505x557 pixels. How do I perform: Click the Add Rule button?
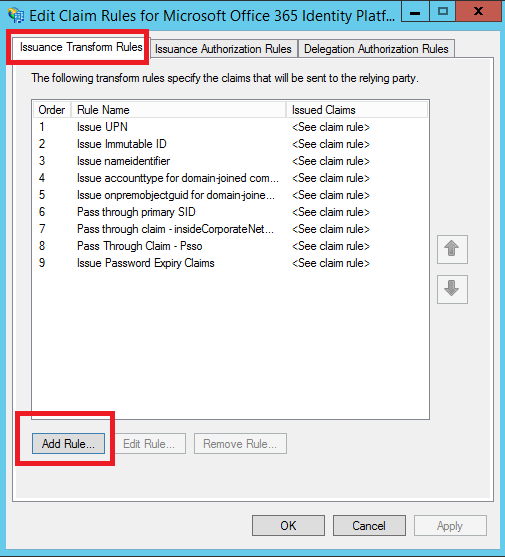pyautogui.click(x=68, y=443)
